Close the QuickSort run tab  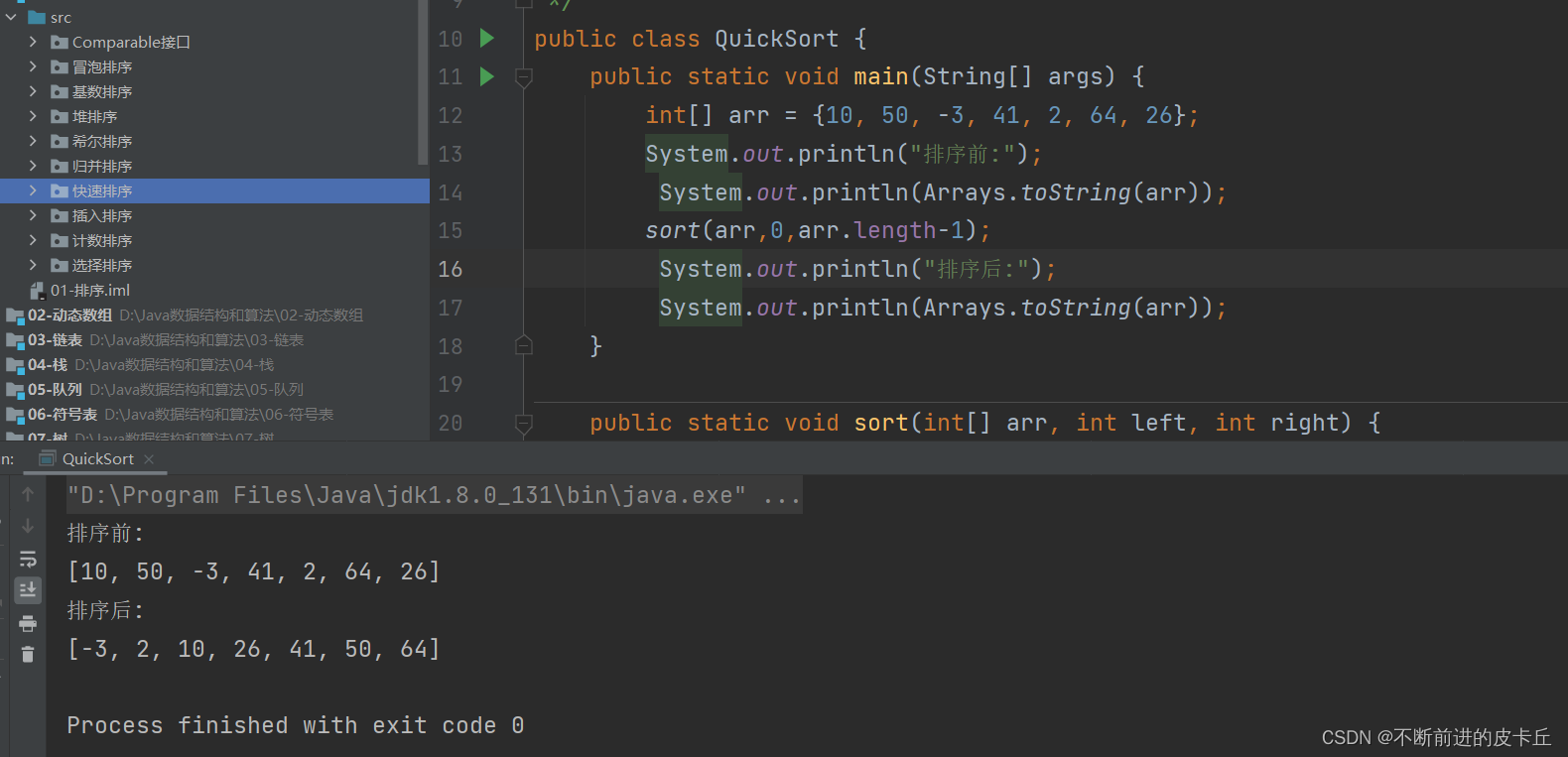click(149, 458)
